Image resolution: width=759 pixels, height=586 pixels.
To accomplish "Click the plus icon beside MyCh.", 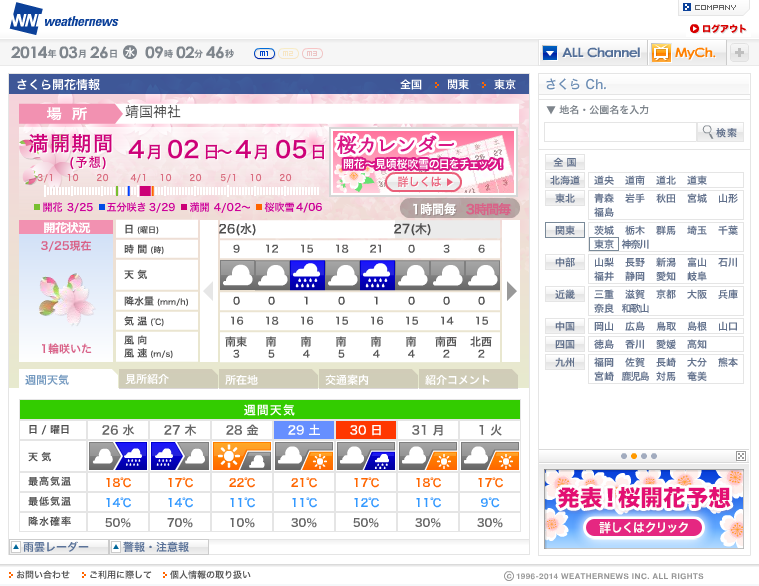I will (x=739, y=52).
